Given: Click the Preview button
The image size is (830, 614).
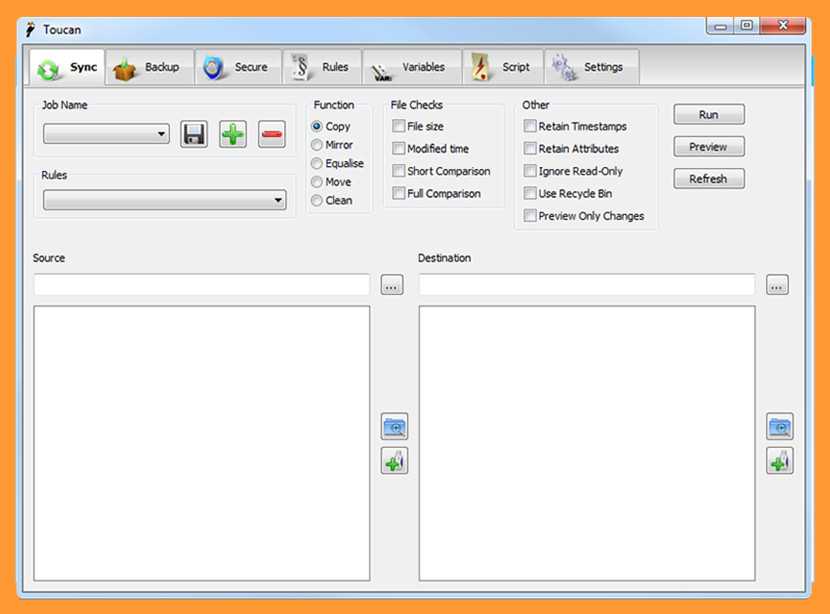Looking at the screenshot, I should coord(708,147).
